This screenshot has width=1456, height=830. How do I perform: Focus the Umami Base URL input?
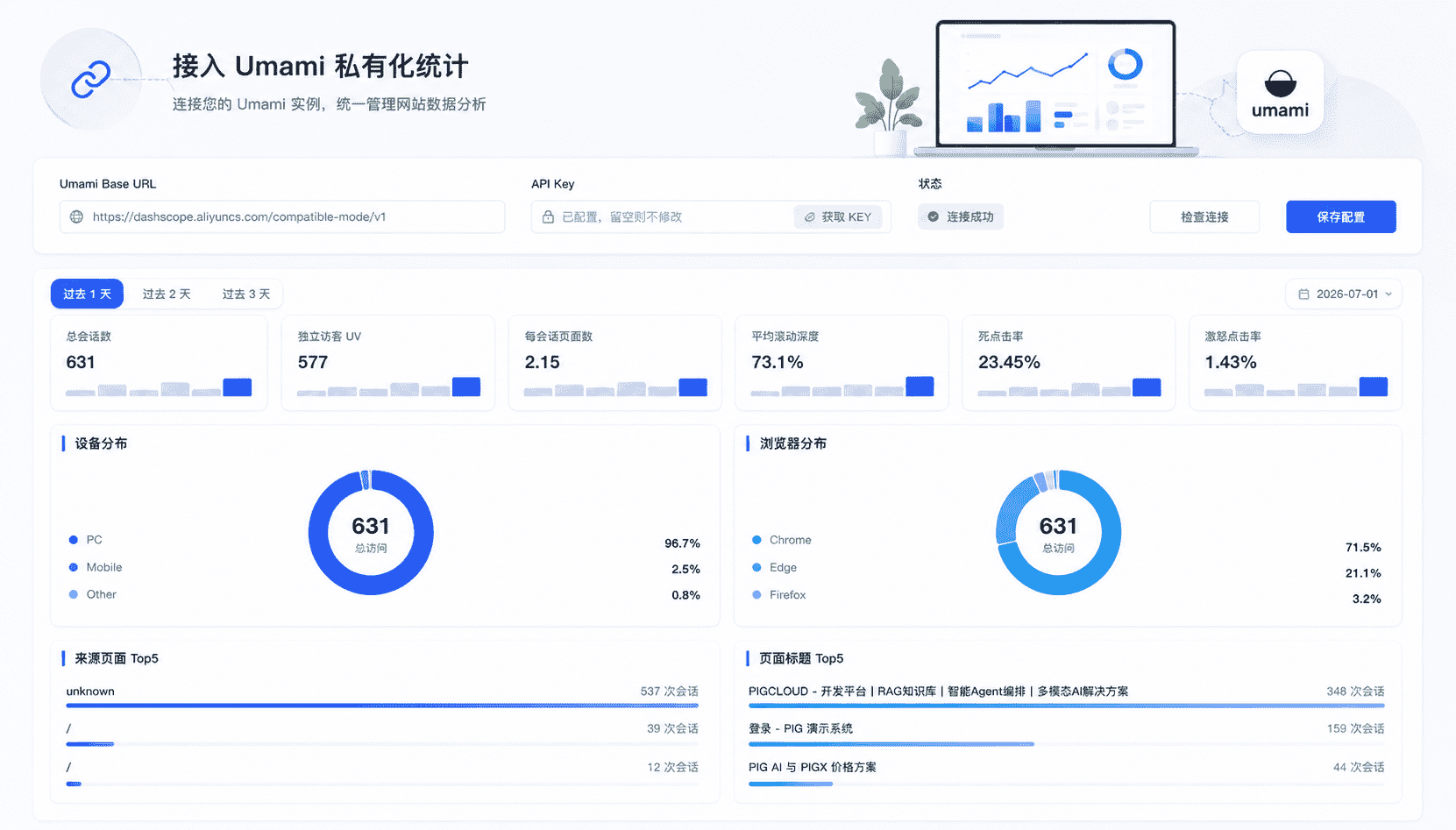282,216
